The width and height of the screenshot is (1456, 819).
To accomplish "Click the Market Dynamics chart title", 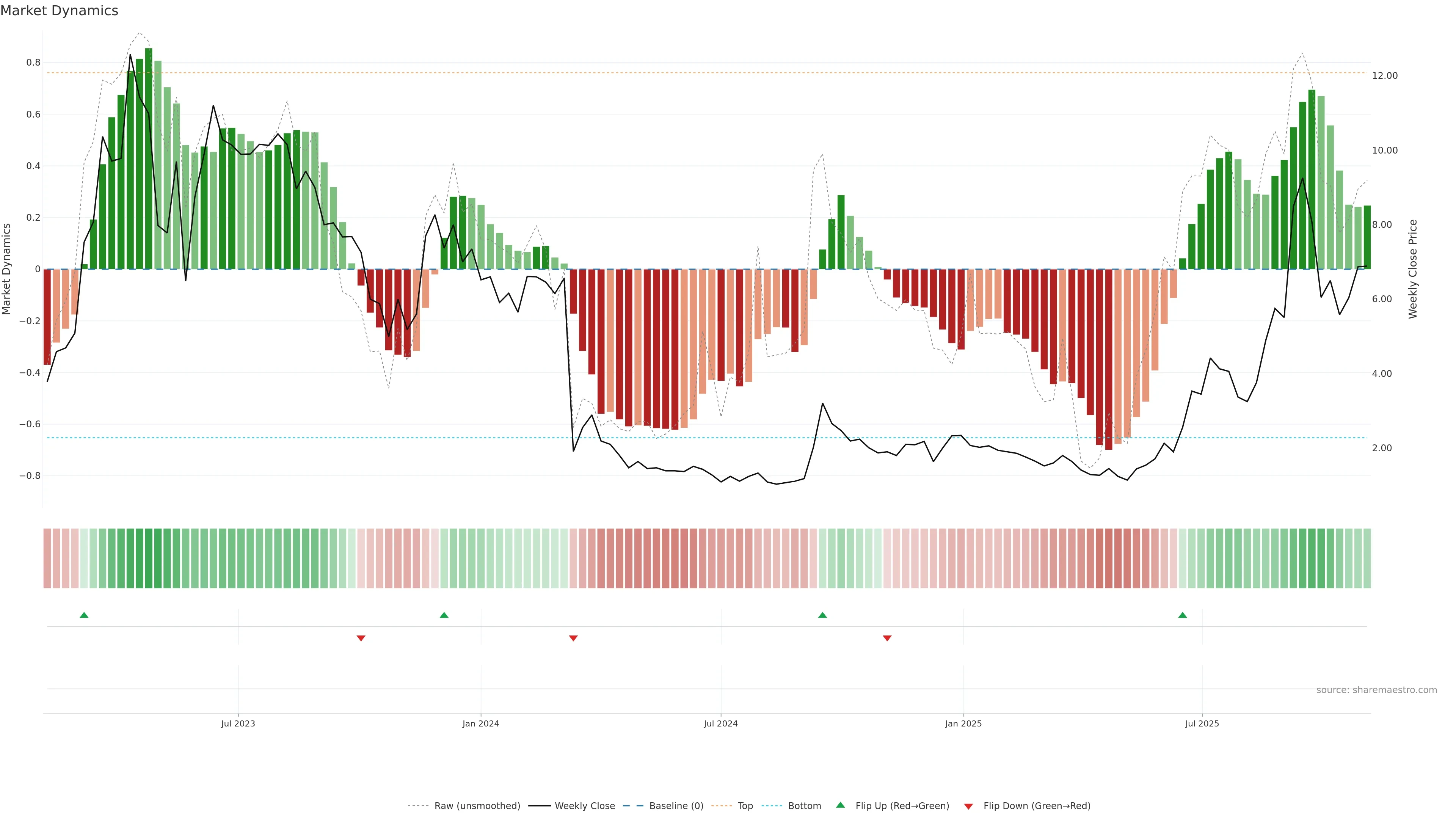I will point(60,11).
